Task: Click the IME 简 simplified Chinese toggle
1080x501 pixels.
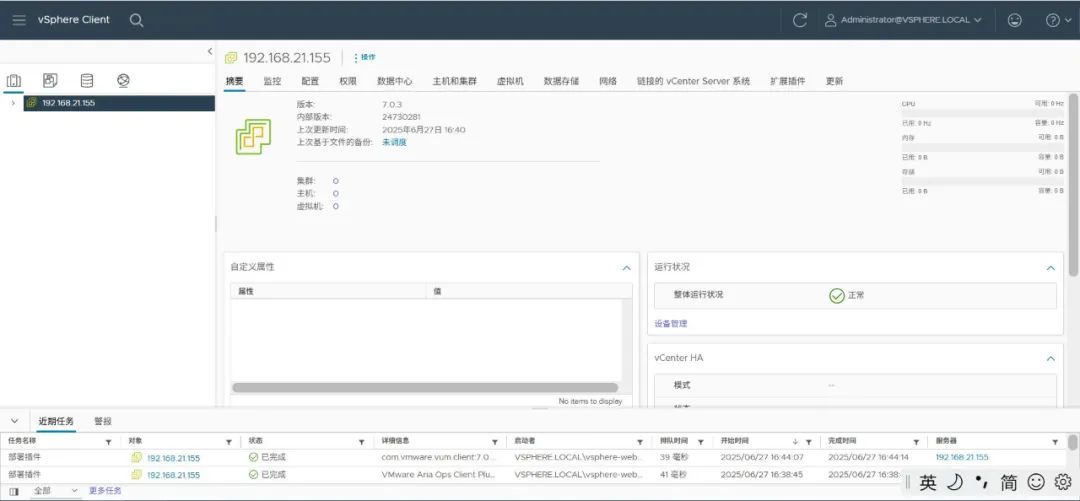Action: [x=1008, y=482]
